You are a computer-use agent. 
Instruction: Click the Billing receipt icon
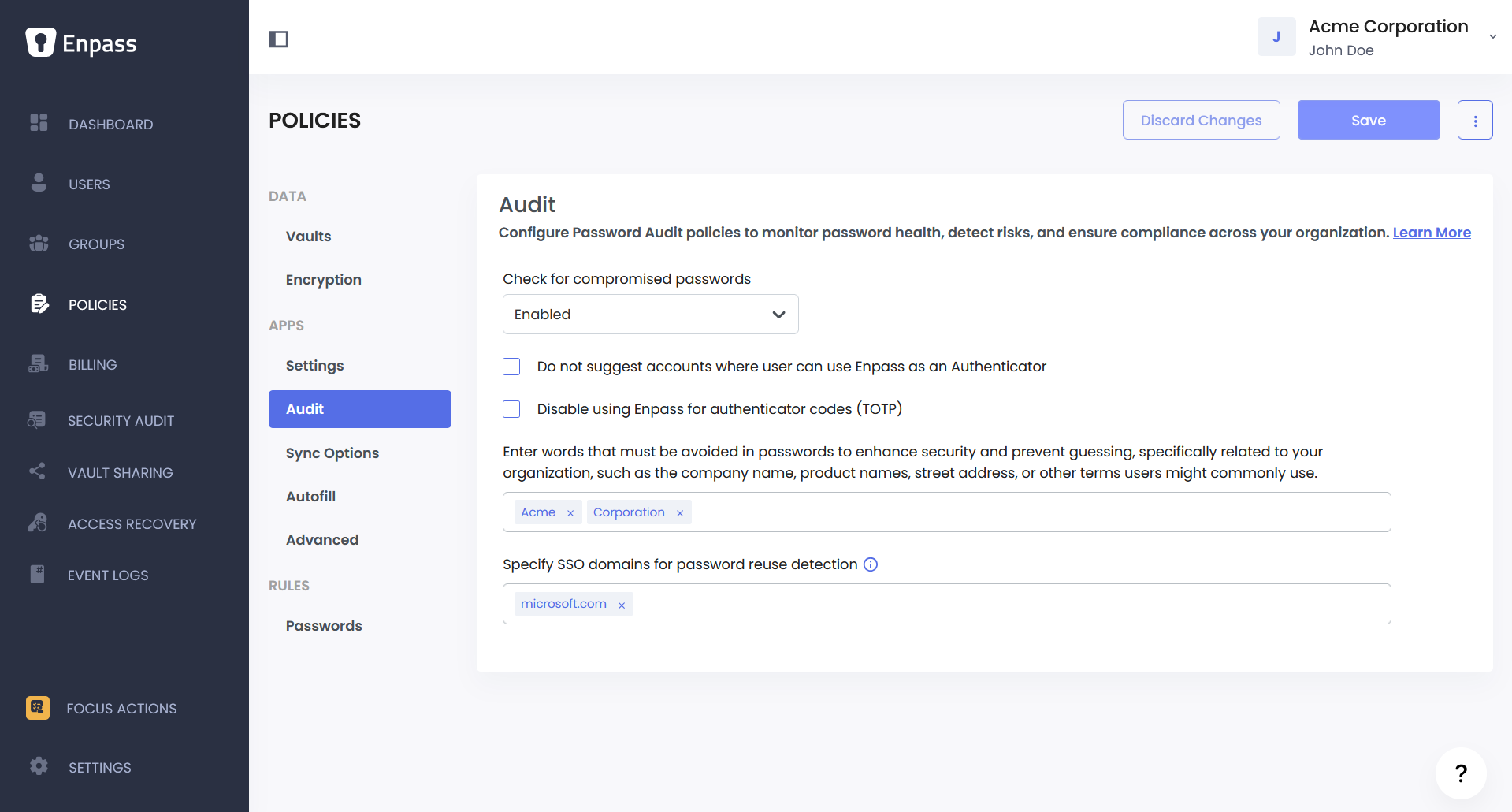38,363
